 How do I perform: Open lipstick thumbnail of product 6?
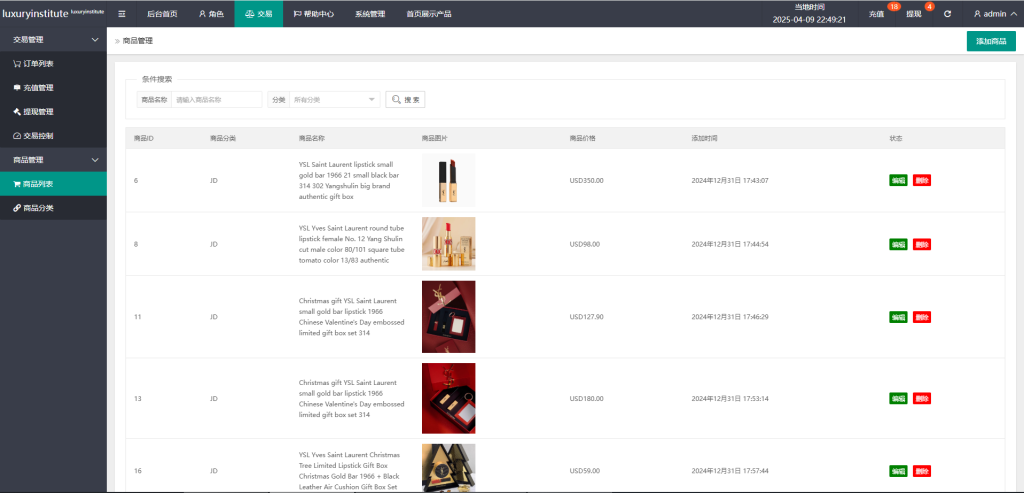pyautogui.click(x=449, y=180)
